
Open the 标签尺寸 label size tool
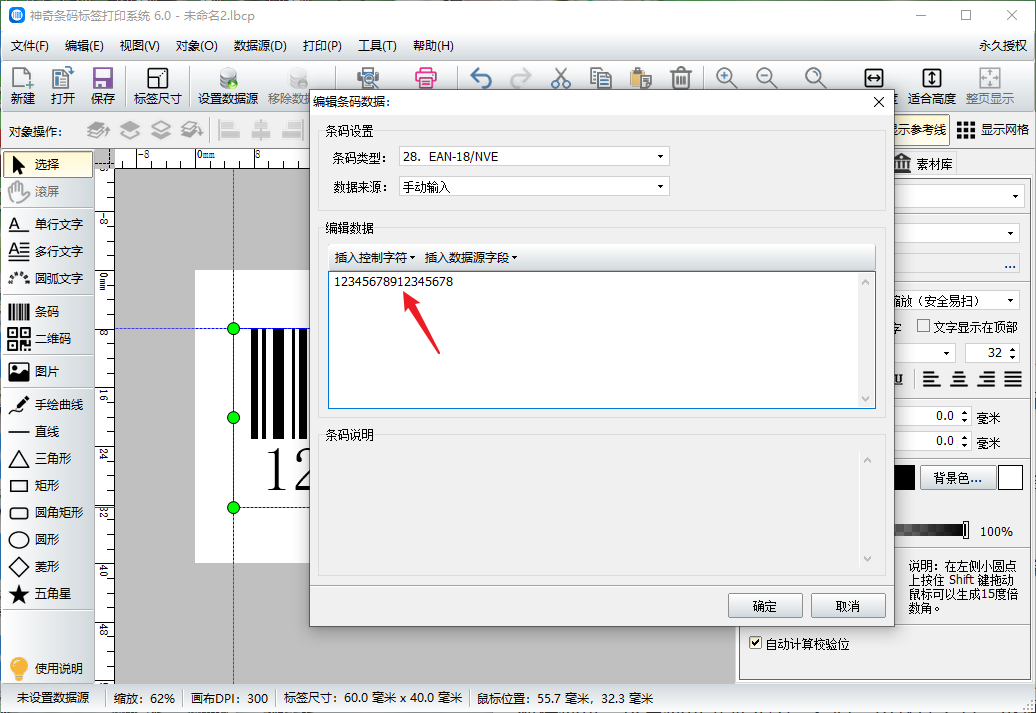point(157,86)
